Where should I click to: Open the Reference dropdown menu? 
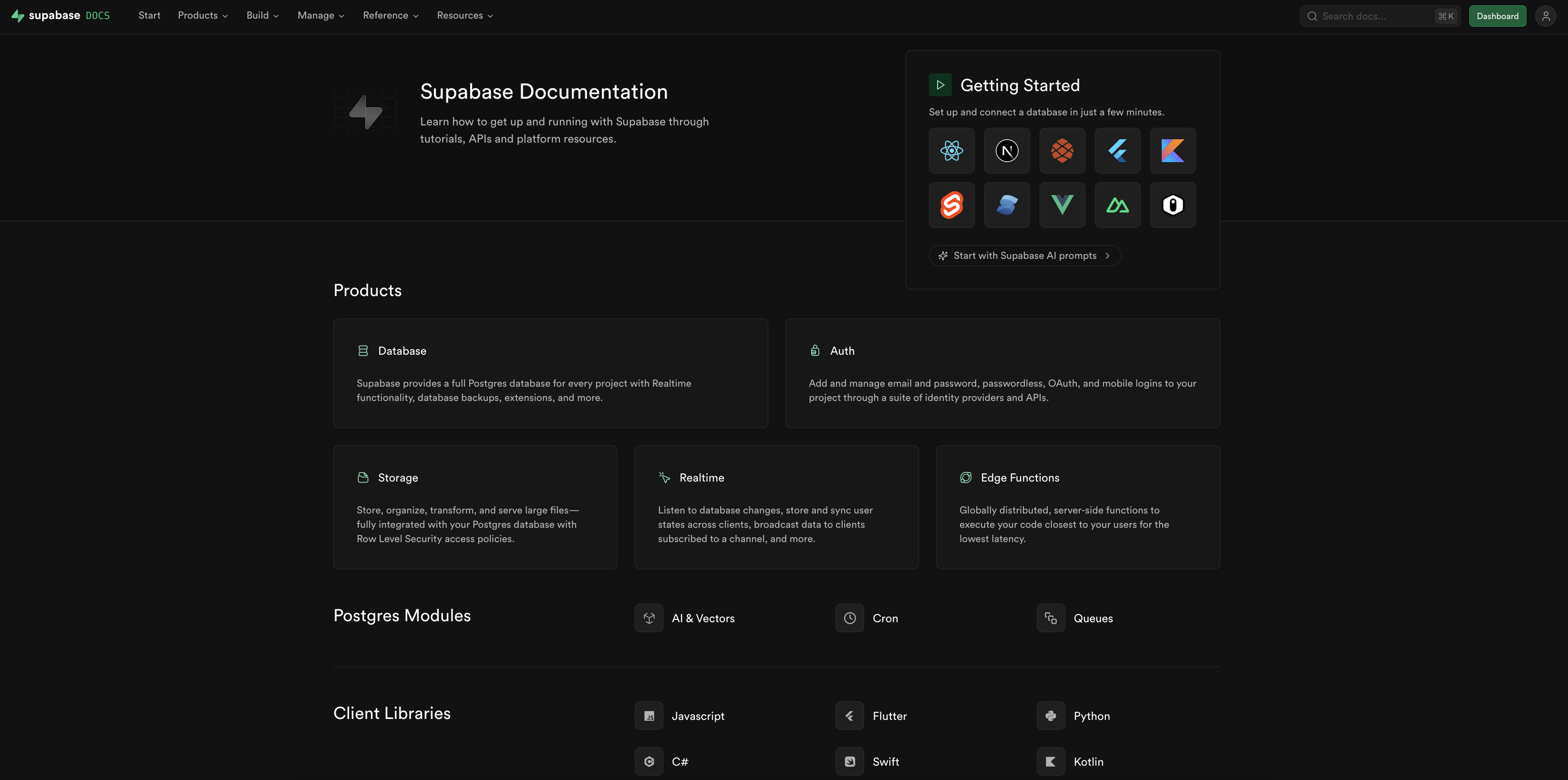click(x=390, y=16)
